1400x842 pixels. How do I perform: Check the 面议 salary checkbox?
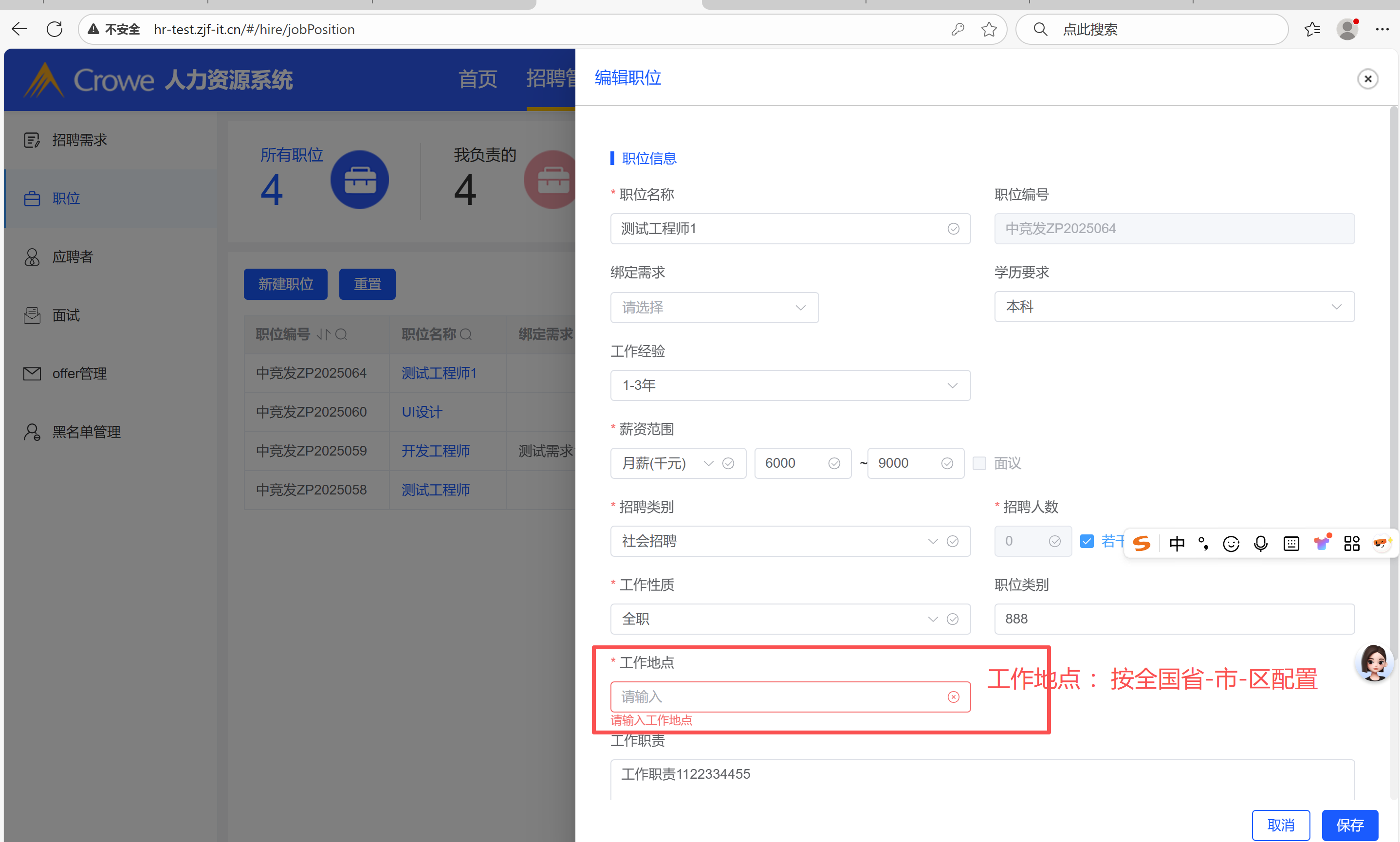coord(979,463)
